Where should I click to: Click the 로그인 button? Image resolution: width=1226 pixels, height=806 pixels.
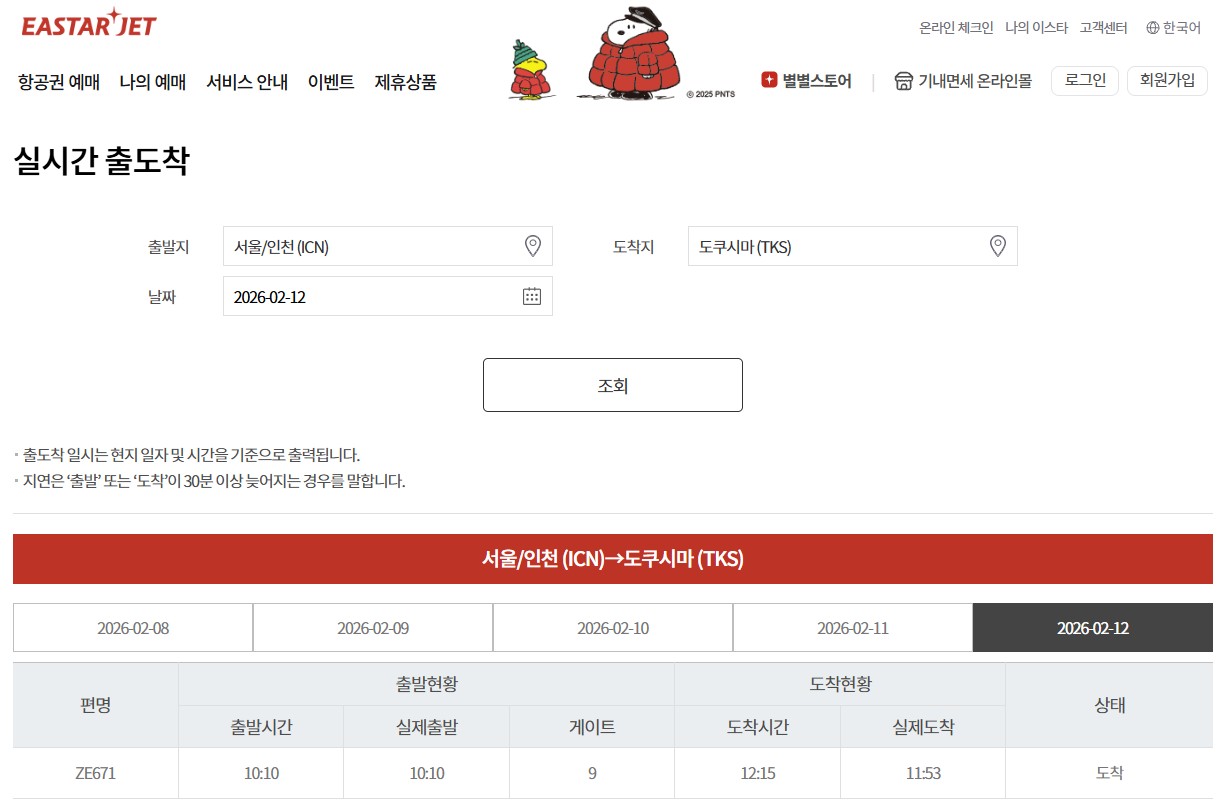click(1084, 81)
